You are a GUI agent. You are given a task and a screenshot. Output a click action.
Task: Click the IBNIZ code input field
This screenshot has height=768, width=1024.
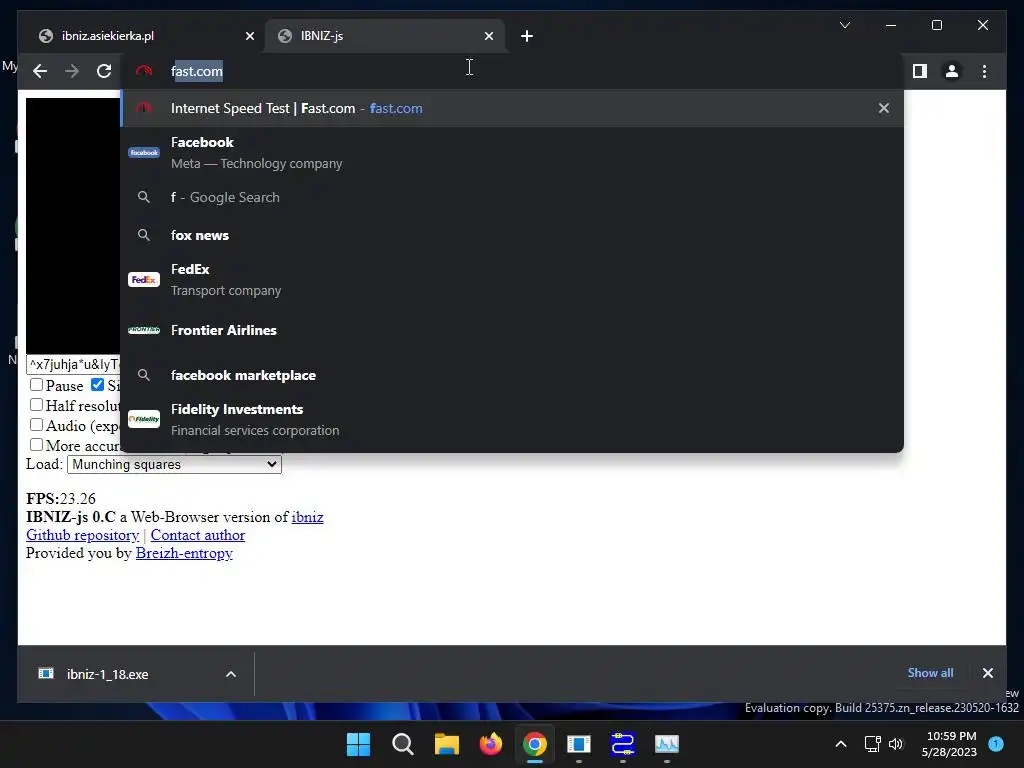(74, 364)
